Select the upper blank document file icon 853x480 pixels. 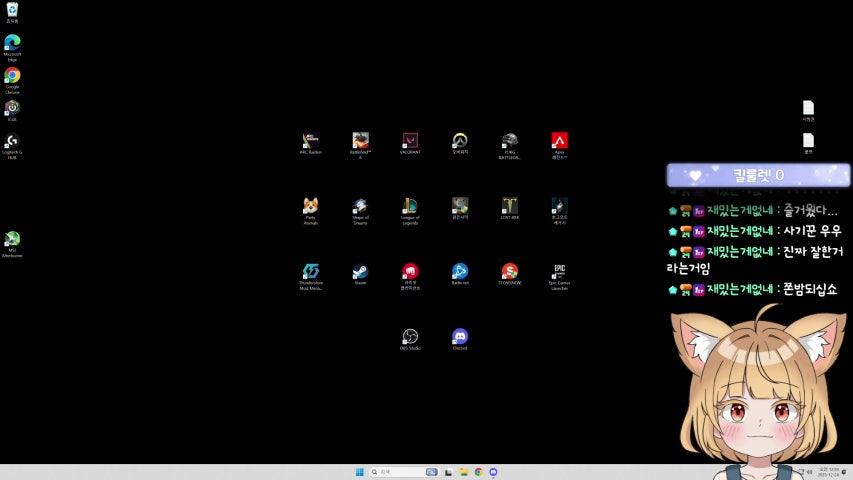tap(808, 110)
